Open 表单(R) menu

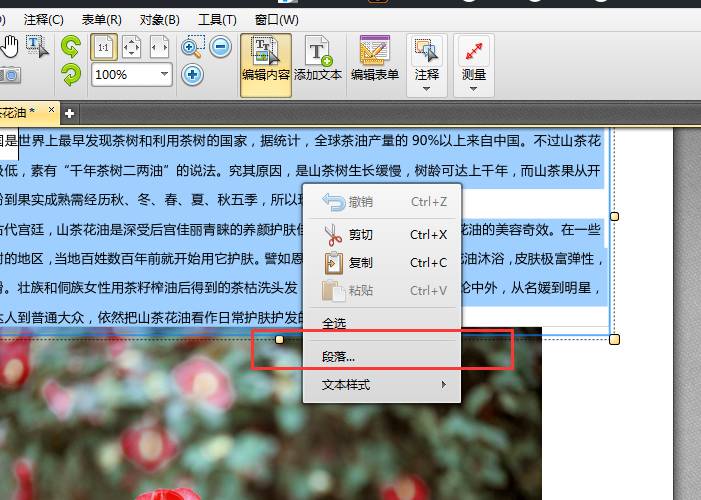coord(101,20)
